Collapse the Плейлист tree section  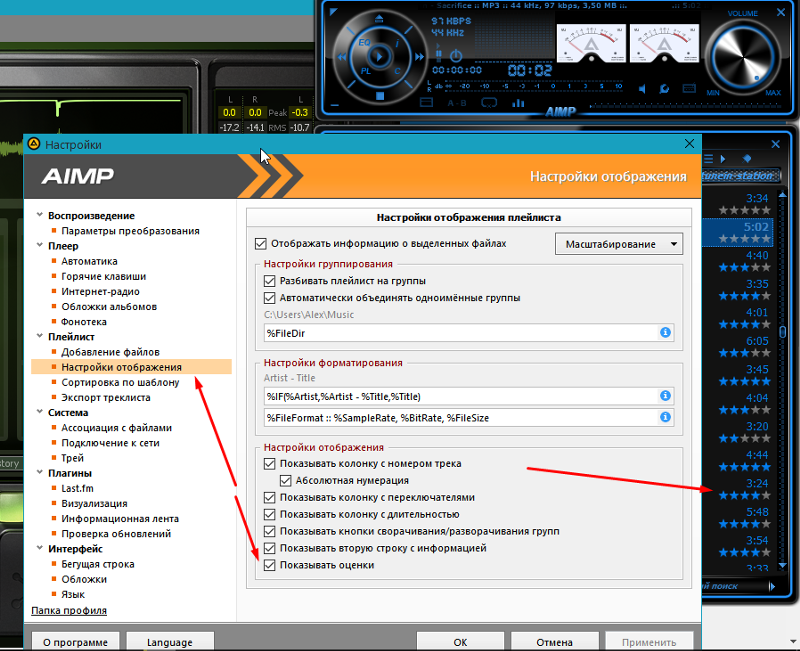(x=39, y=336)
